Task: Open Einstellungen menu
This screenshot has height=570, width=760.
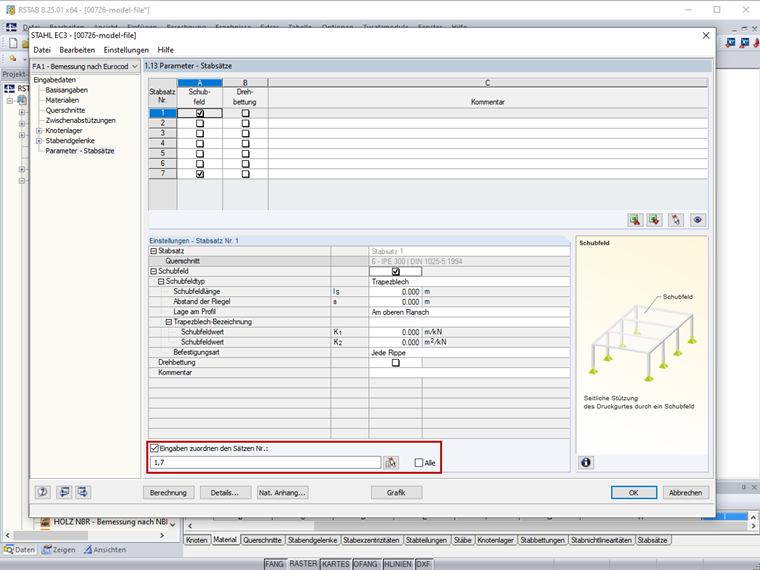Action: (126, 50)
